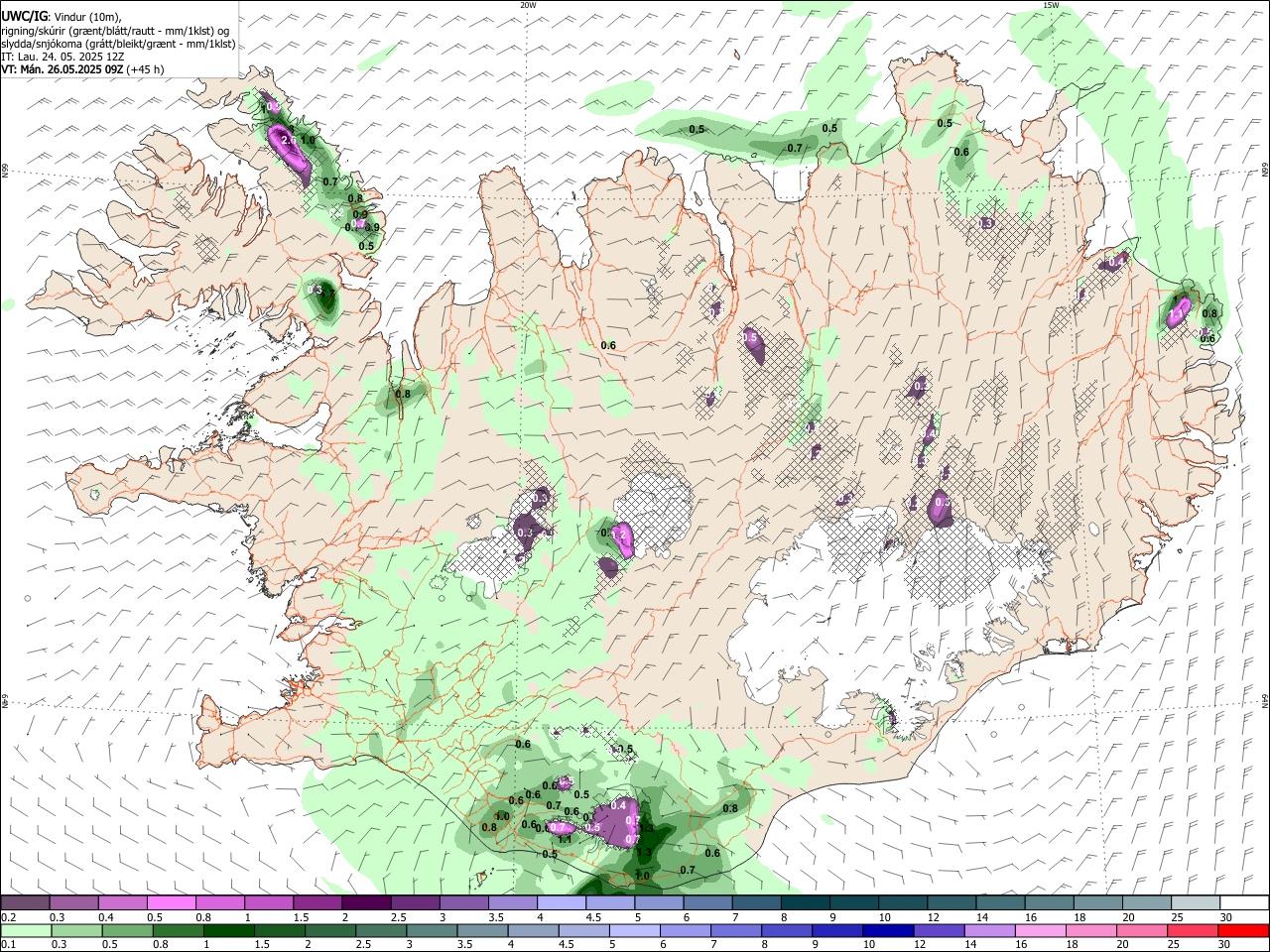Pick the deep navy swatch starting at 10 in rain legend
This screenshot has height=952, width=1270.
click(888, 930)
